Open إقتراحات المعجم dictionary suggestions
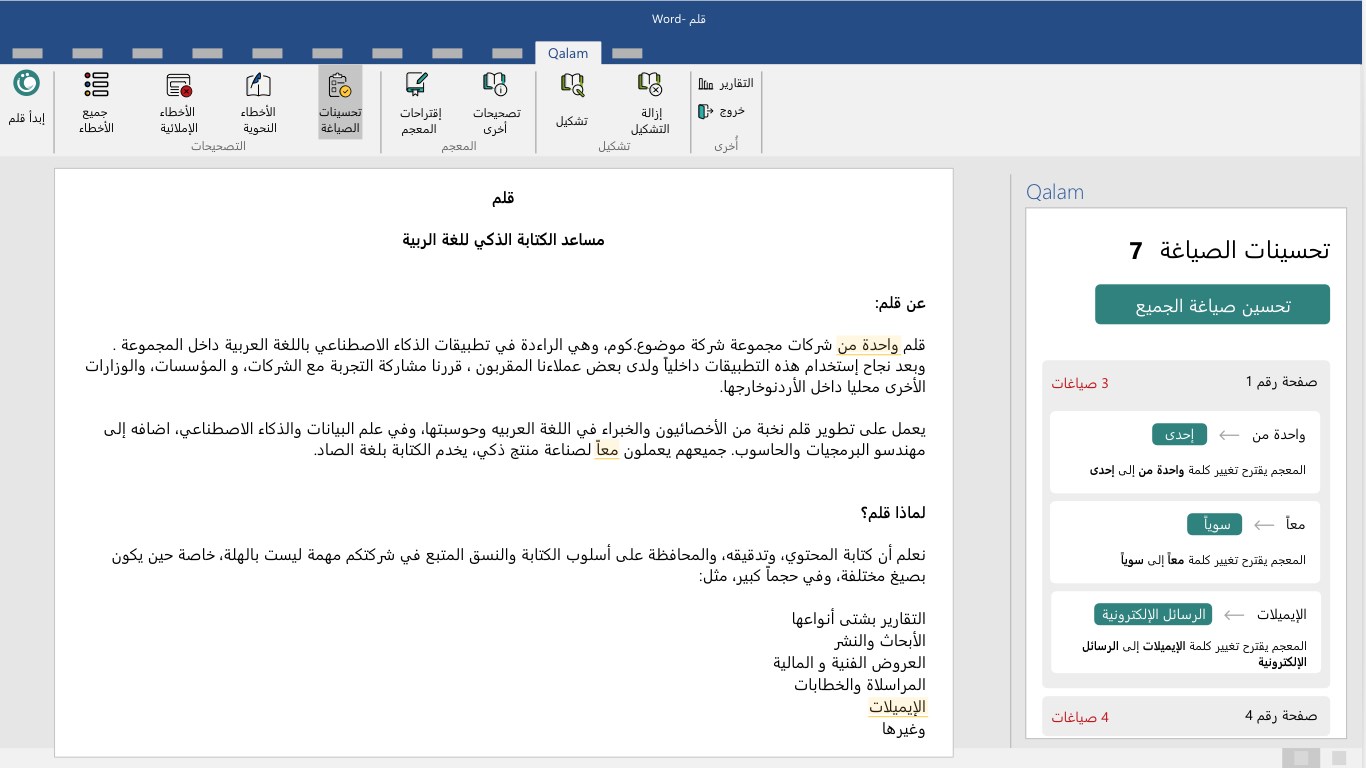Viewport: 1366px width, 768px height. 421,102
